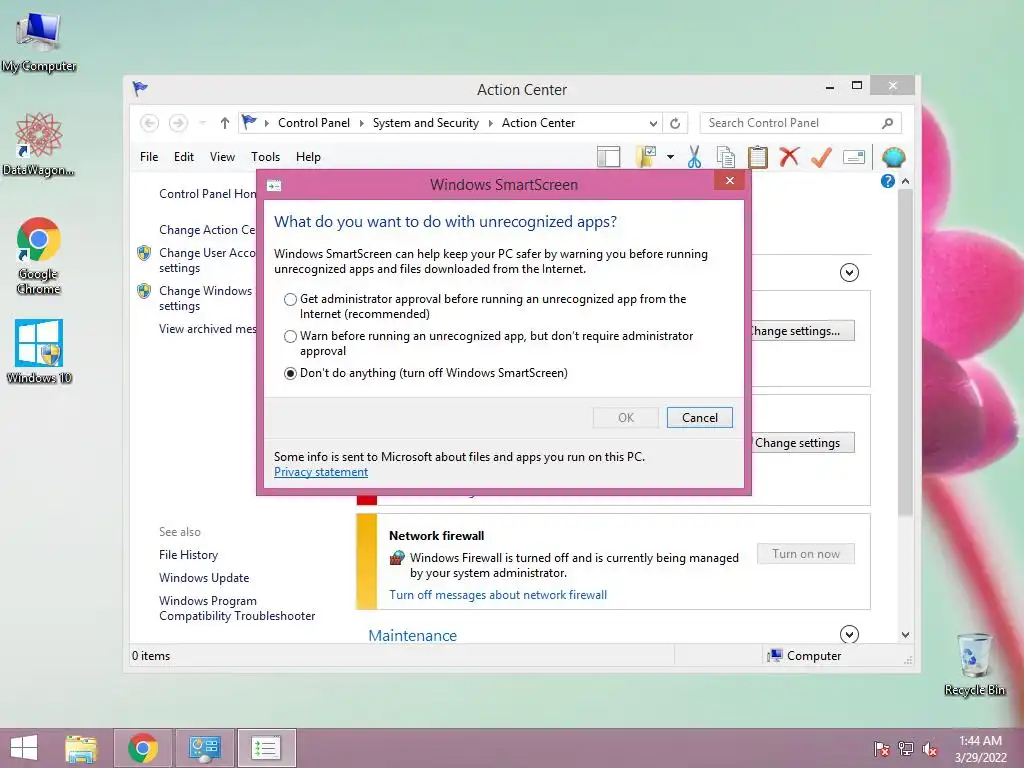Click the Cut scissors icon in toolbar
This screenshot has width=1024, height=768.
694,157
